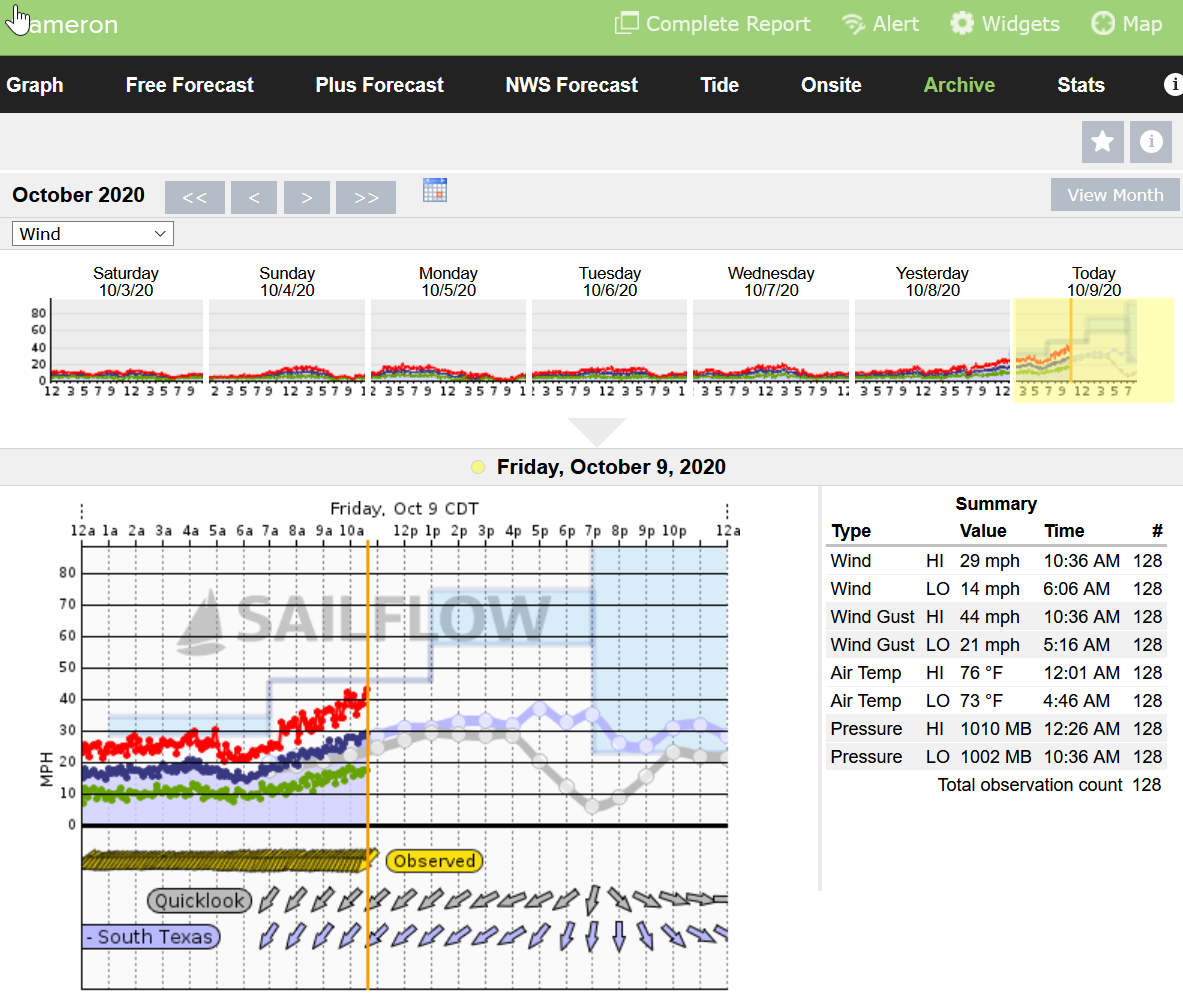The width and height of the screenshot is (1183, 1004).
Task: Open the NWS Forecast tab
Action: coord(571,85)
